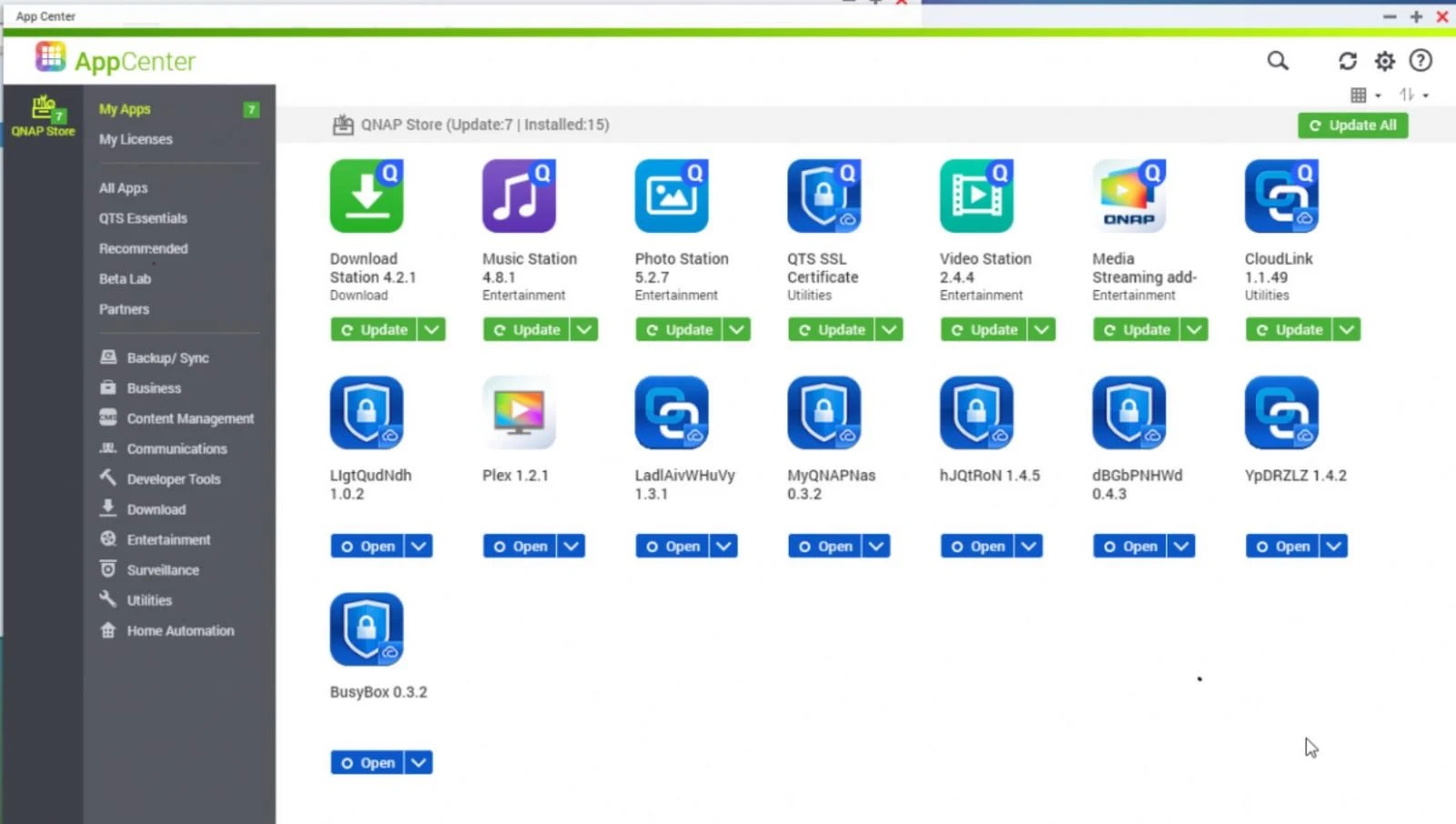Open Recommended apps section
Viewport: 1456px width, 824px height.
pos(144,248)
